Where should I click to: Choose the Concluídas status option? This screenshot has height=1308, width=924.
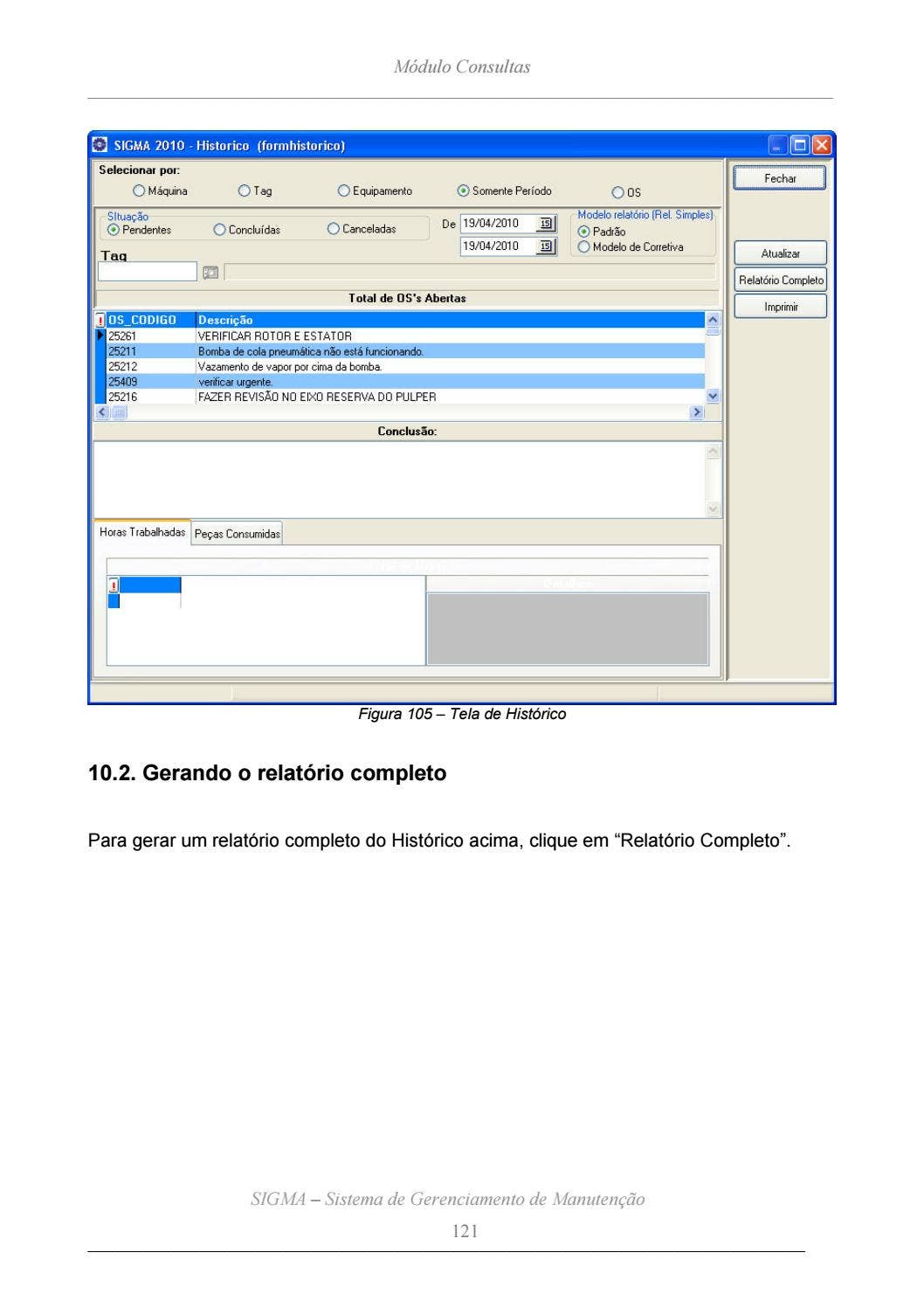[x=218, y=228]
